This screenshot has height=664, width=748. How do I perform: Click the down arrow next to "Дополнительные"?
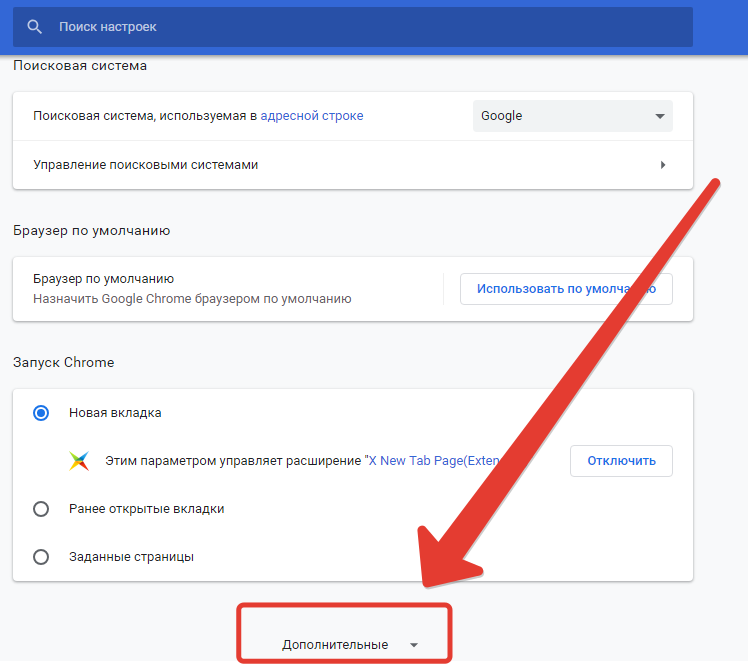(x=414, y=645)
